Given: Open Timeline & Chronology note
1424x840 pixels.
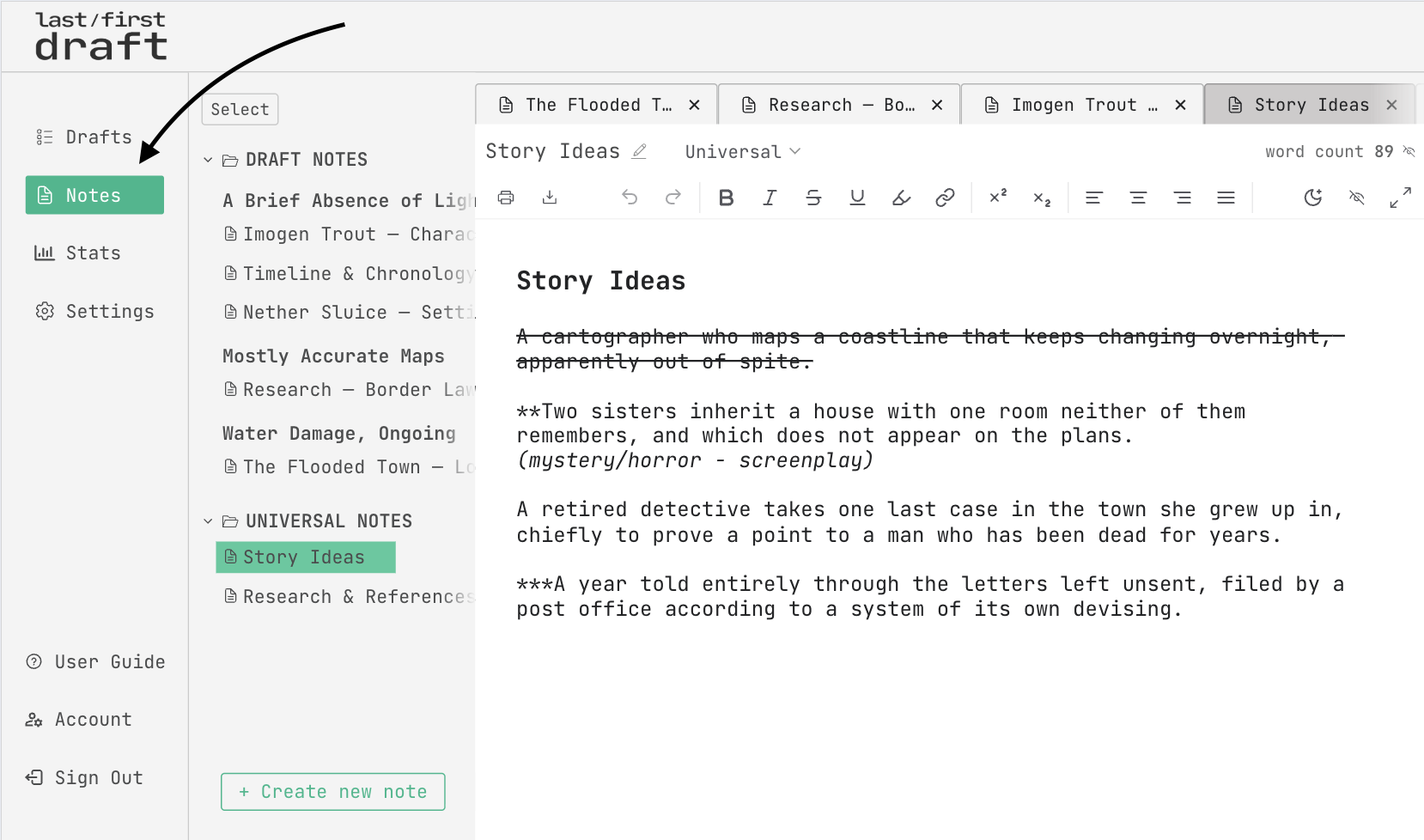Looking at the screenshot, I should [x=349, y=273].
